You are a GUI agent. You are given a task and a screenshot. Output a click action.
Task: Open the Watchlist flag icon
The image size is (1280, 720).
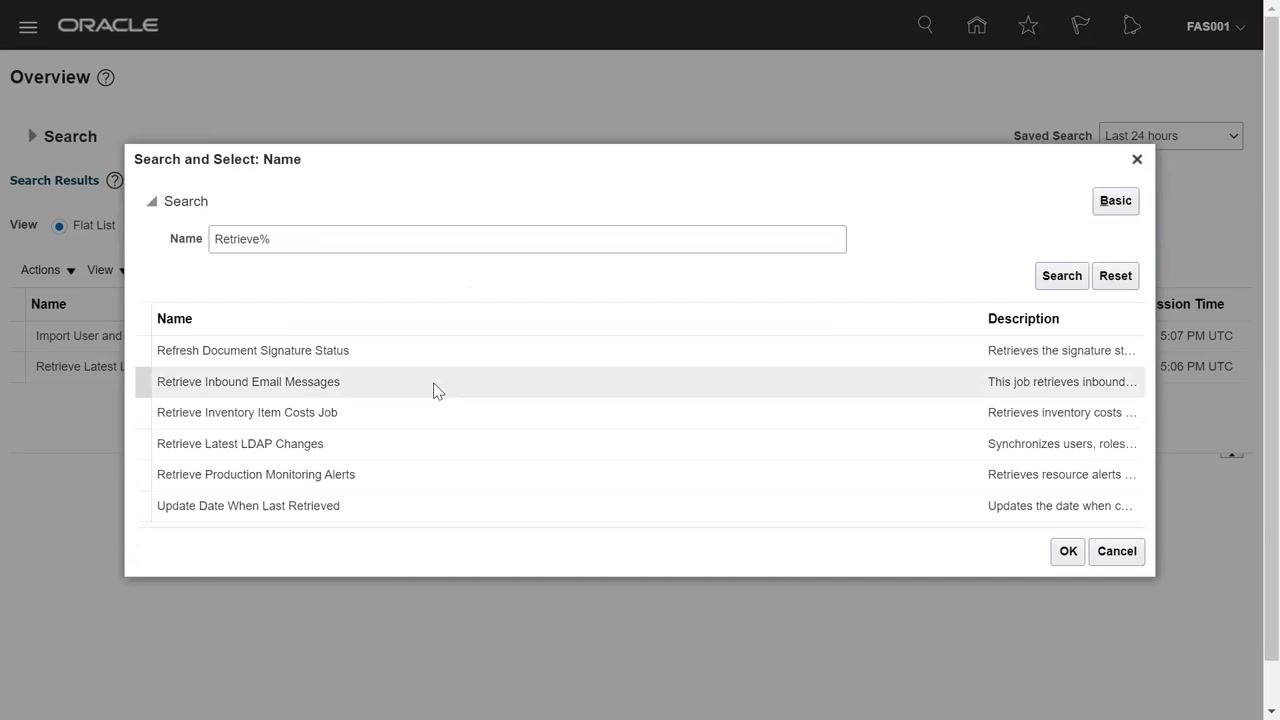pos(1080,25)
